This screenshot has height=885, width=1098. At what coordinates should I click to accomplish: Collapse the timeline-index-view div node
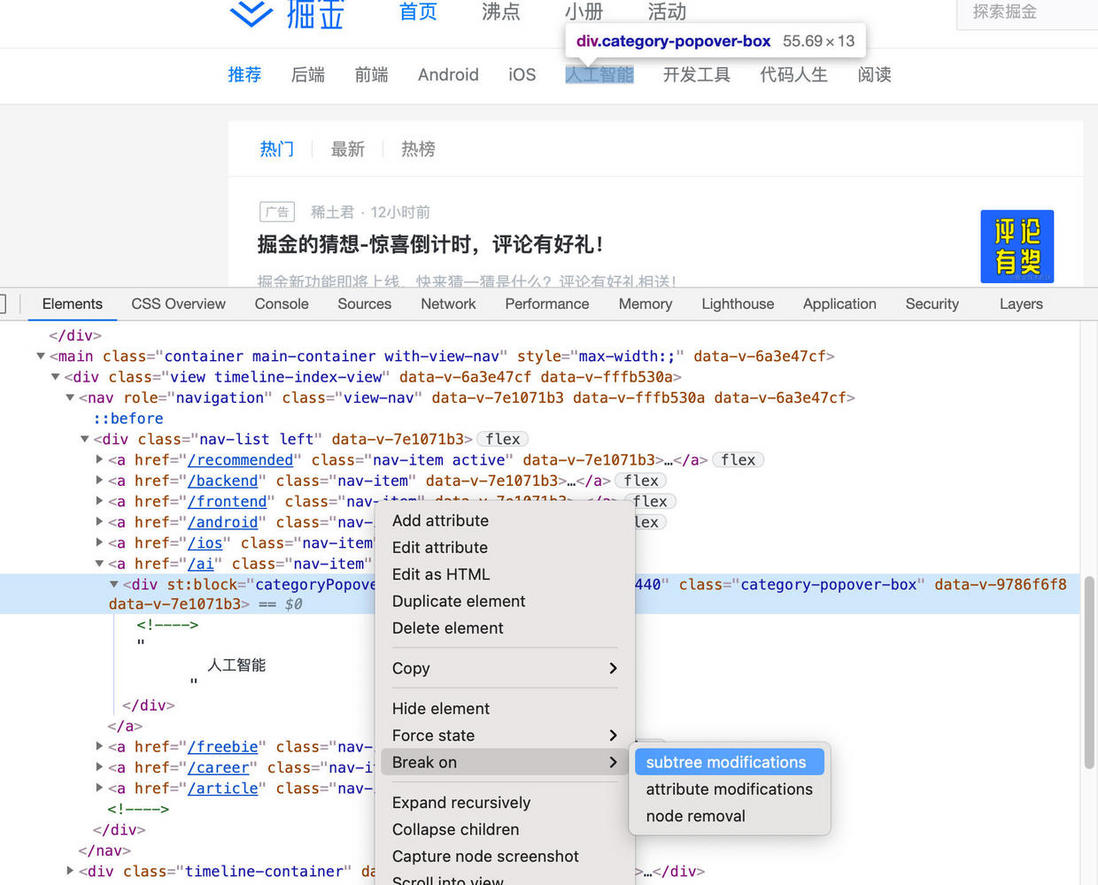[x=55, y=377]
